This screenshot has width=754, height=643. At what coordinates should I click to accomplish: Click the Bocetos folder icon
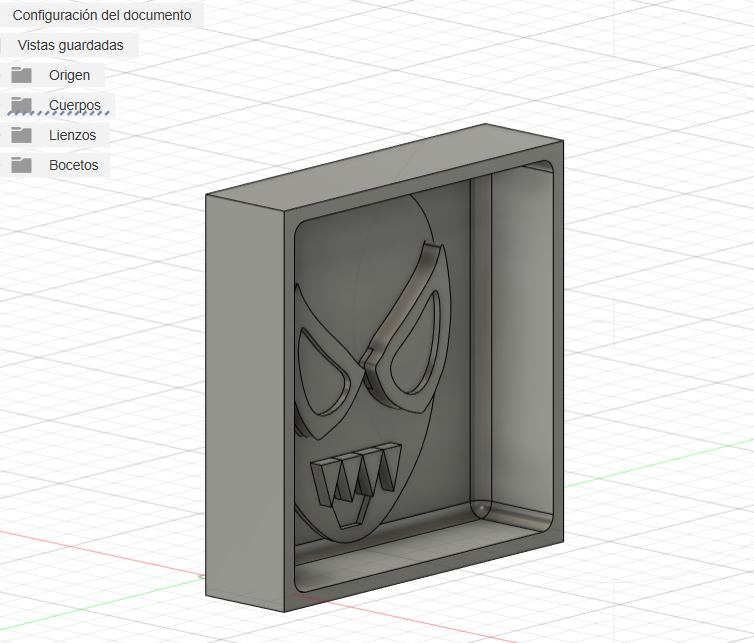tap(22, 165)
